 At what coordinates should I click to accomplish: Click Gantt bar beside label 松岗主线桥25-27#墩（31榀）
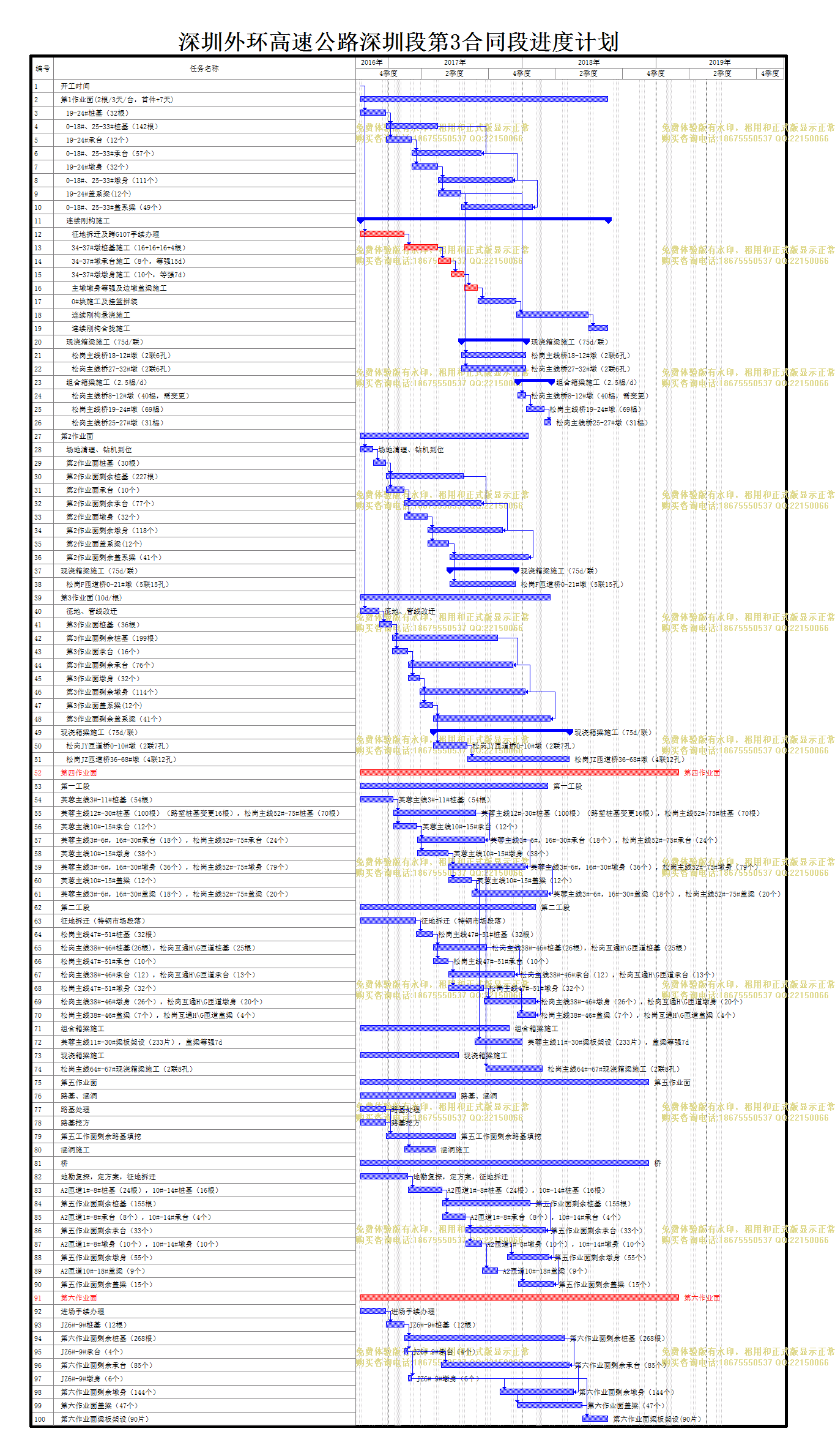tap(548, 422)
